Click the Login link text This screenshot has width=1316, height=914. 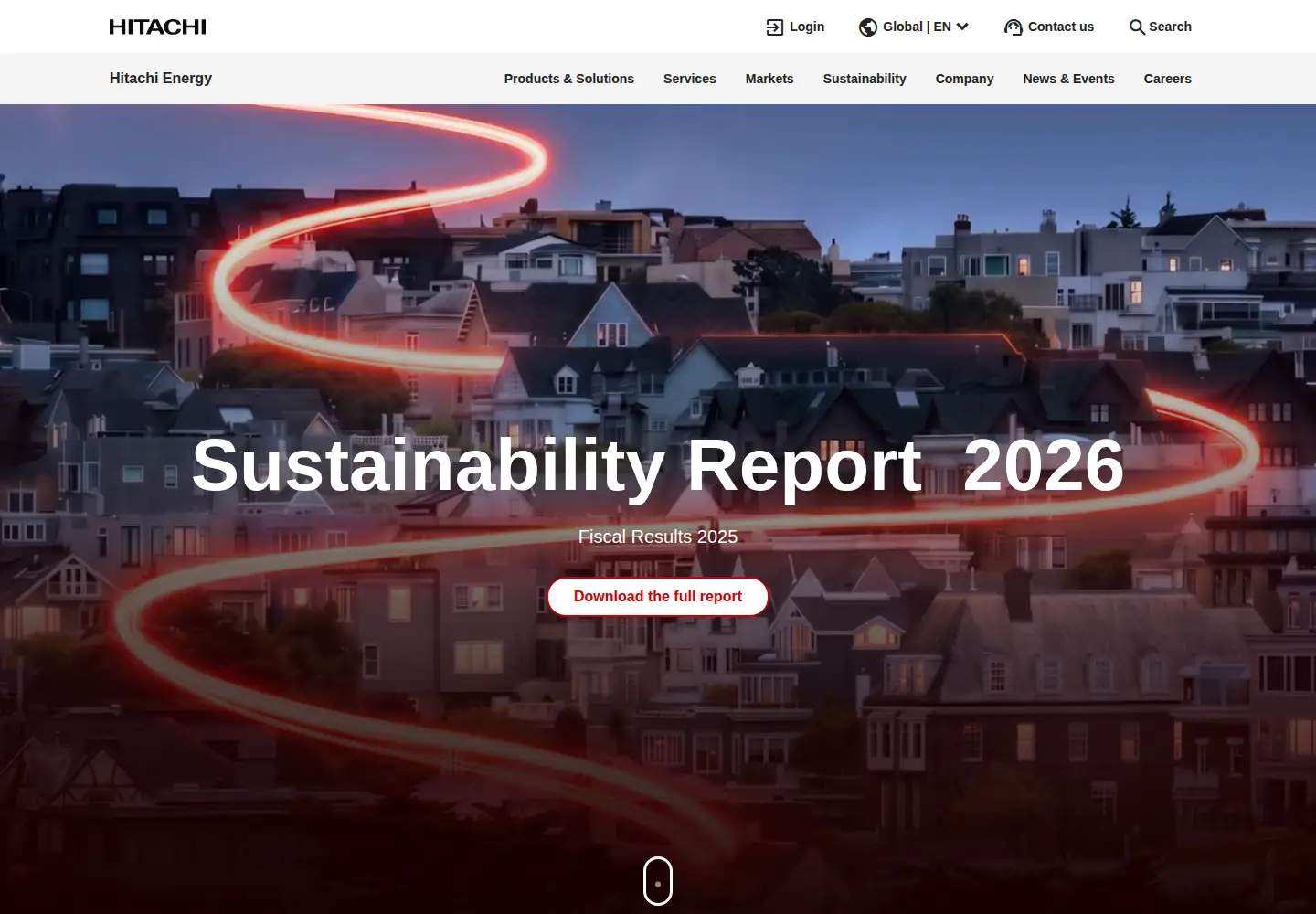pyautogui.click(x=807, y=27)
